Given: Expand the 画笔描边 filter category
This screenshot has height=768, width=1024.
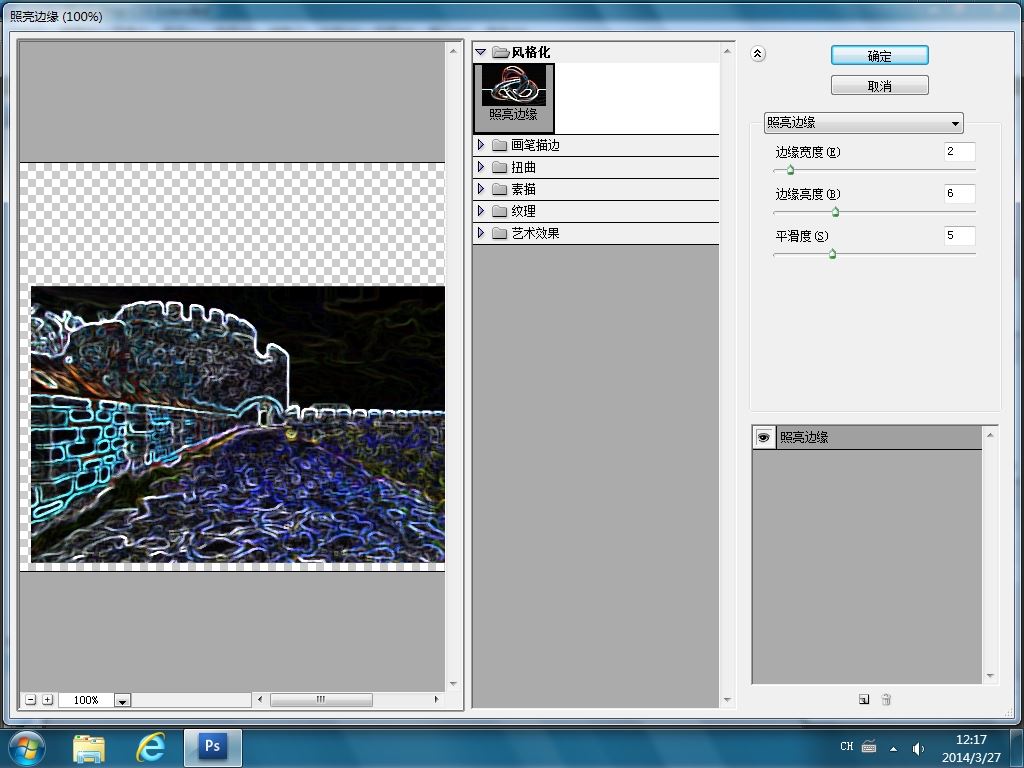Looking at the screenshot, I should (x=481, y=144).
